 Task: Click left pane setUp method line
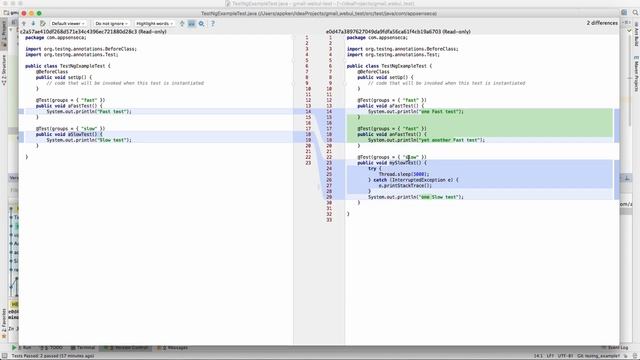point(64,77)
